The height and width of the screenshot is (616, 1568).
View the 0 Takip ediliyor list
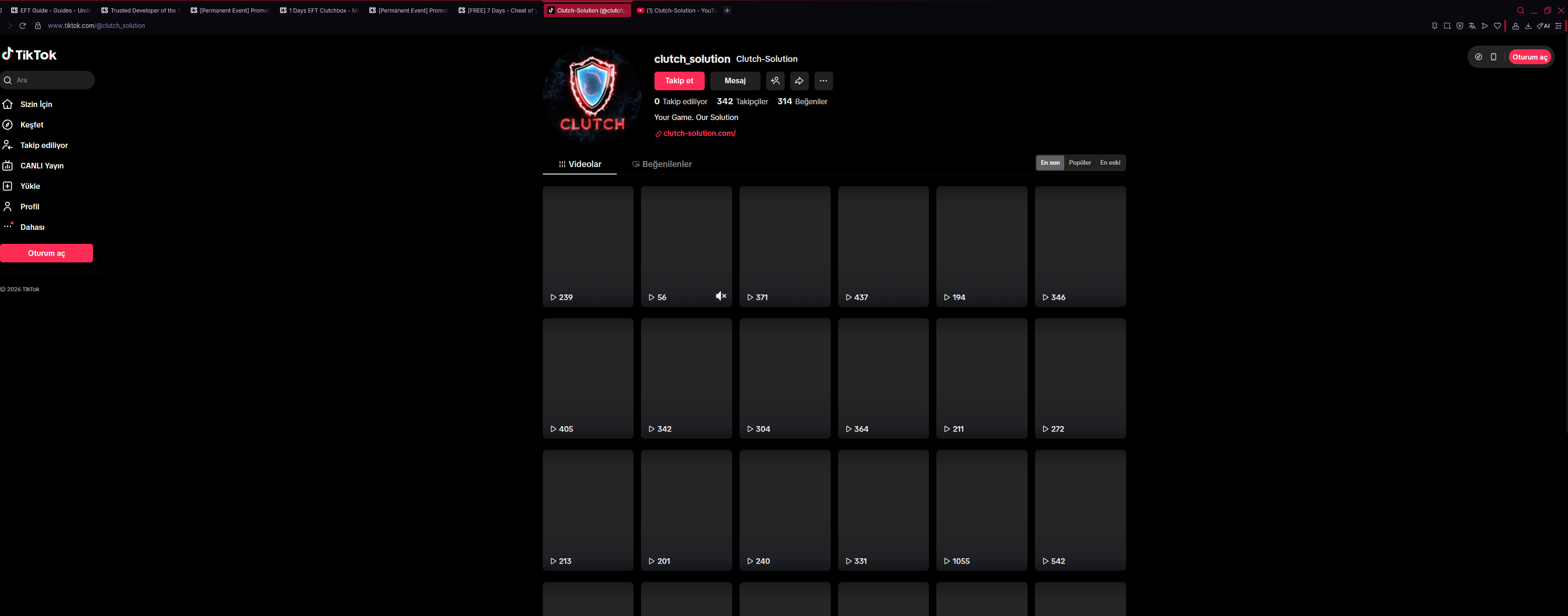tap(681, 101)
